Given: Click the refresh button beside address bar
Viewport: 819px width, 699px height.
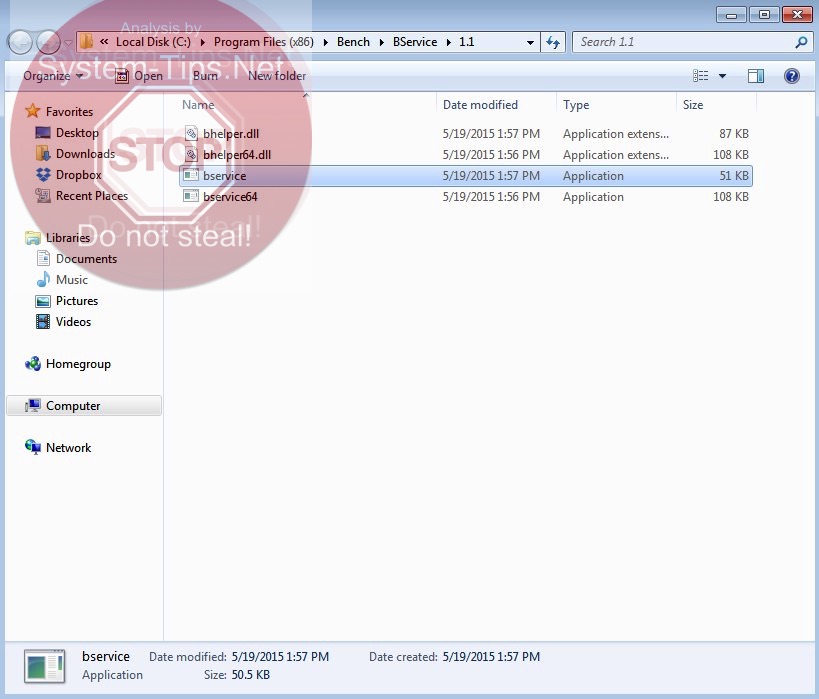Looking at the screenshot, I should click(x=553, y=42).
